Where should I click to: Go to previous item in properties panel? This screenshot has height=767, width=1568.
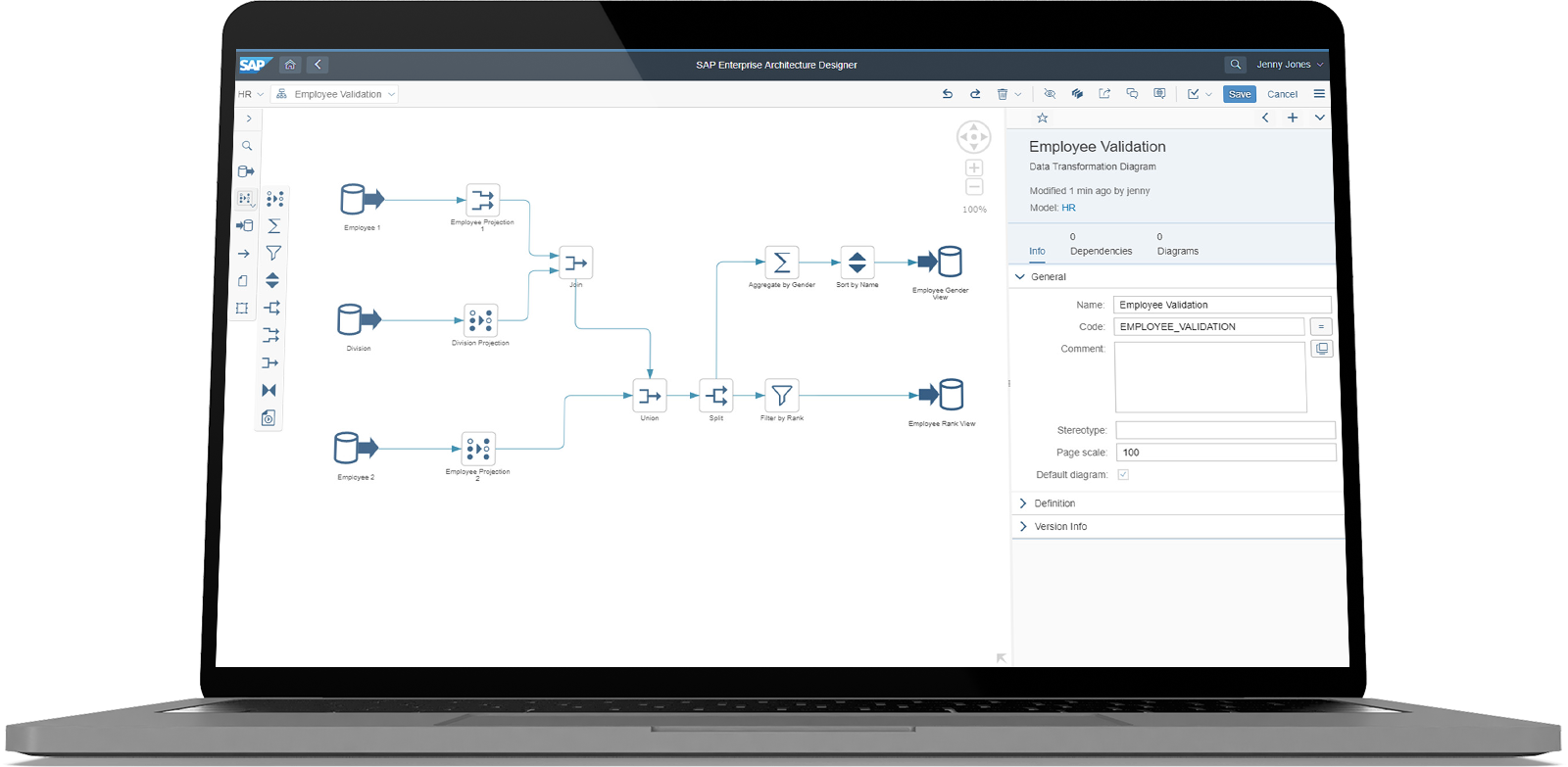pyautogui.click(x=1265, y=118)
